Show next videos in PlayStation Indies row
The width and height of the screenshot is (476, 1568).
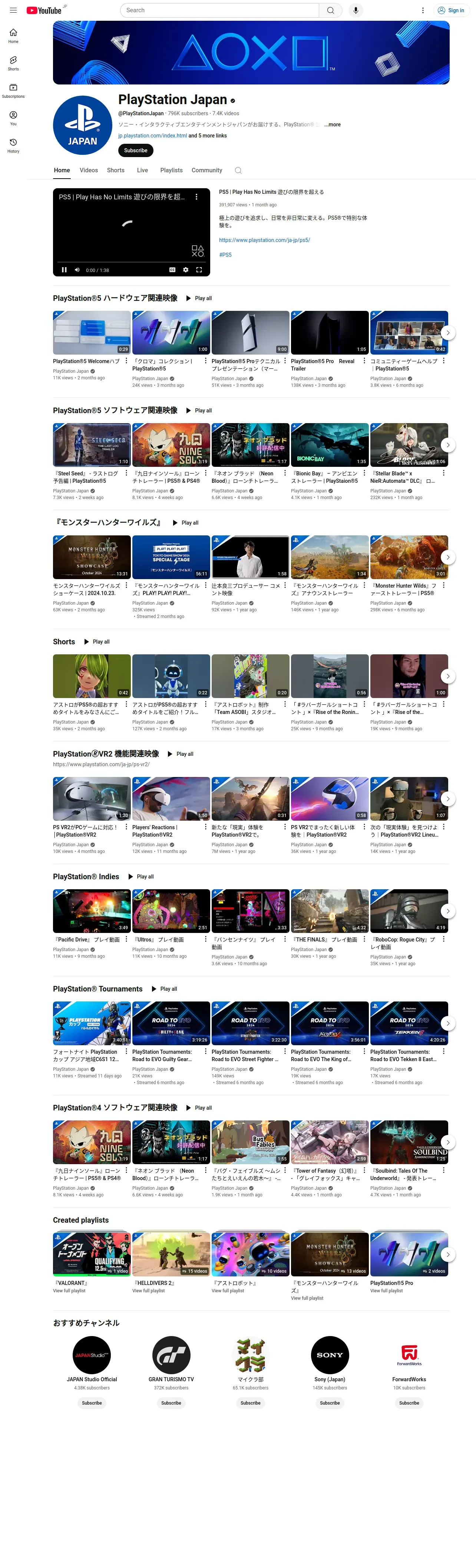point(448,911)
